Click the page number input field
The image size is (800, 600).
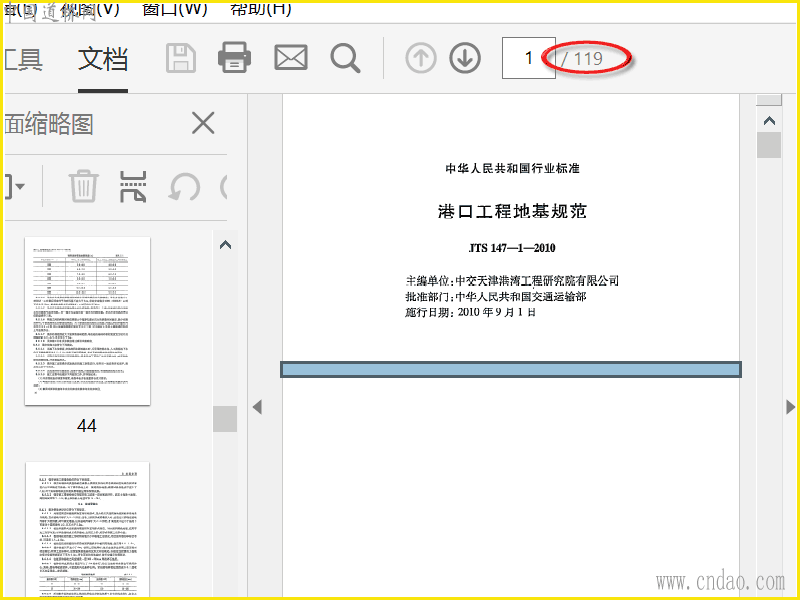pyautogui.click(x=529, y=58)
